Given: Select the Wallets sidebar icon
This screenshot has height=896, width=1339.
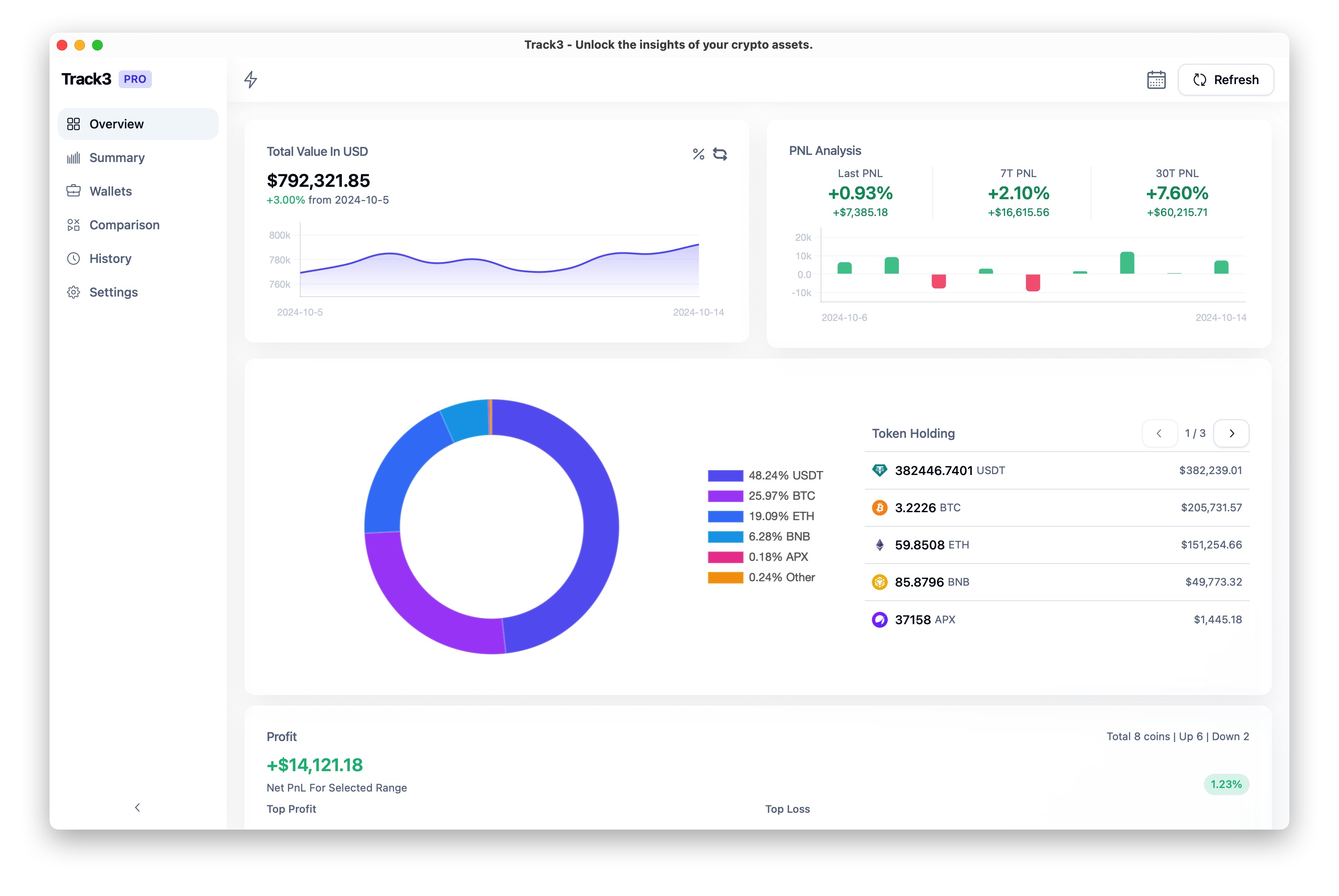Looking at the screenshot, I should point(74,191).
